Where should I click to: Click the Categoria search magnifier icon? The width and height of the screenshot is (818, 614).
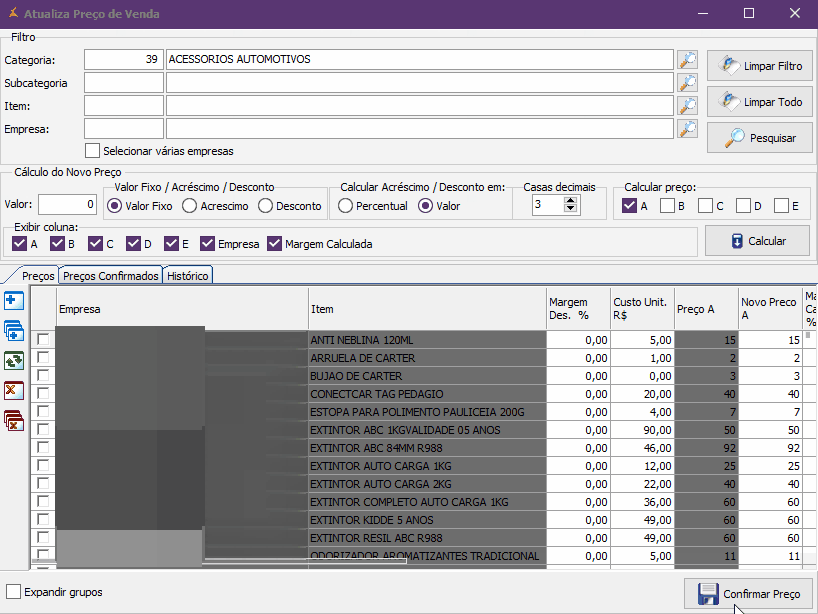pos(687,60)
